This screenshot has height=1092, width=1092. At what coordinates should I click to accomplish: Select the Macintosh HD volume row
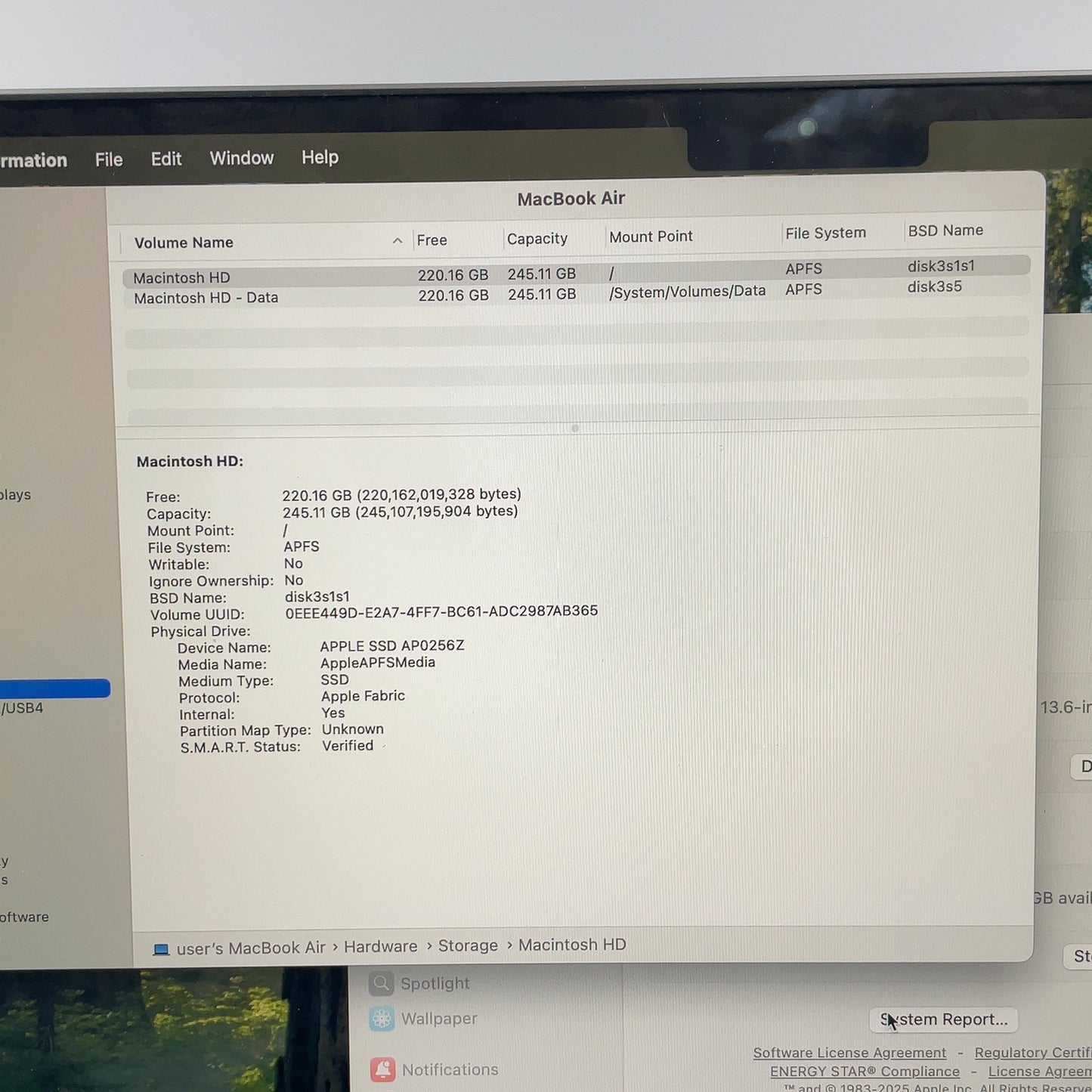(x=577, y=272)
